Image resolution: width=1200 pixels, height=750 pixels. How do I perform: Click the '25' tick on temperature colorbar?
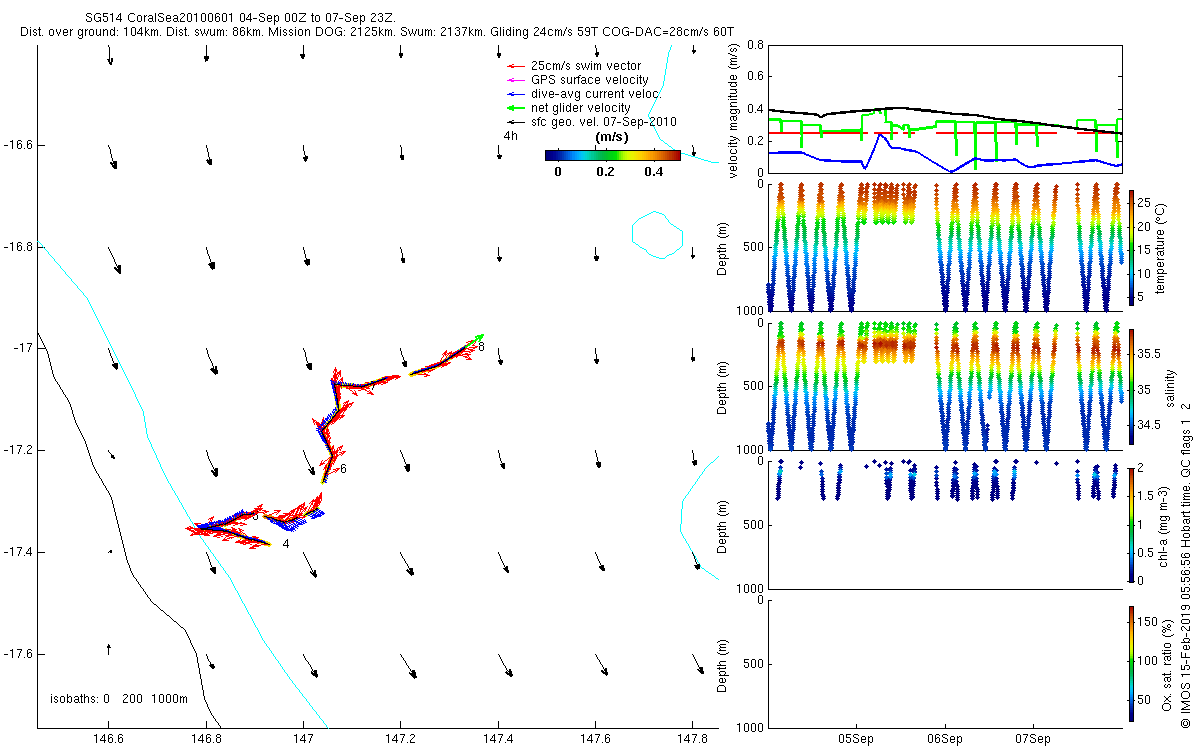coord(1144,203)
